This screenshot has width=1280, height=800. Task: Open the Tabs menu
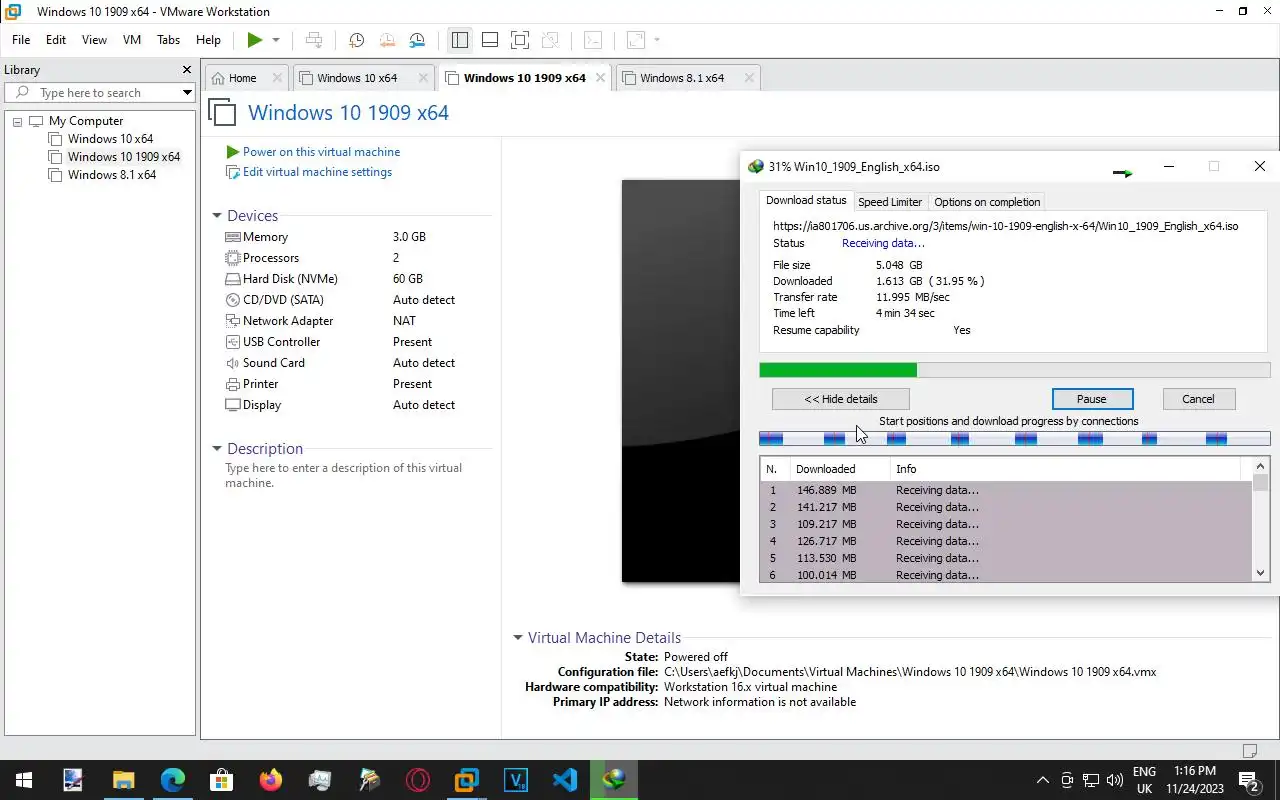[168, 40]
